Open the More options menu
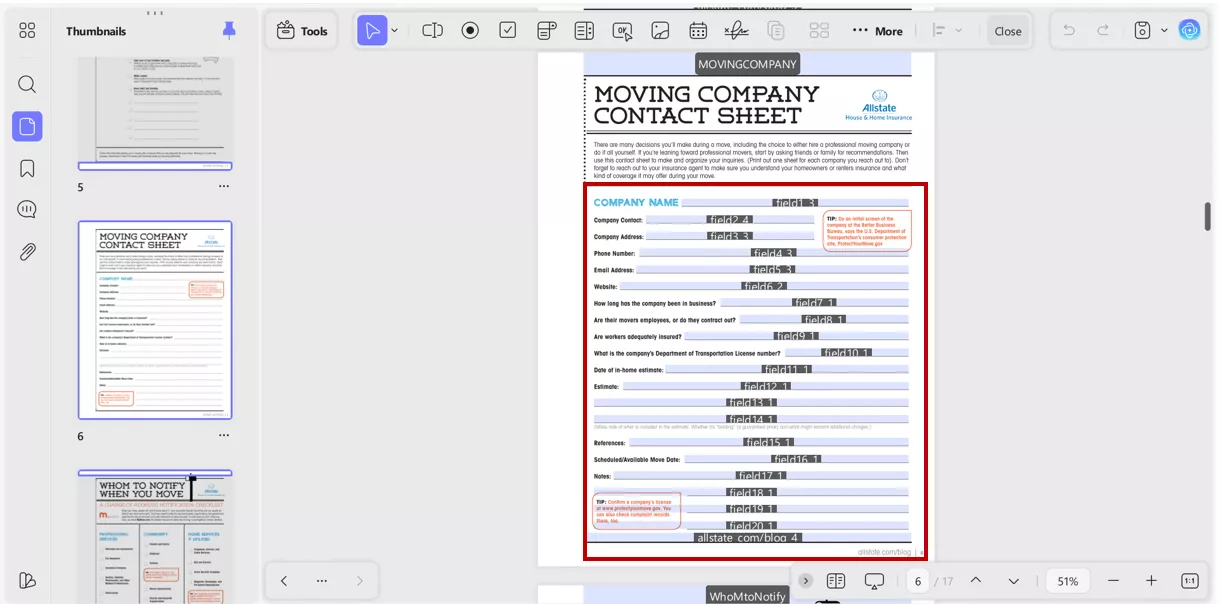Viewport: 1221px width, 604px height. 877,31
